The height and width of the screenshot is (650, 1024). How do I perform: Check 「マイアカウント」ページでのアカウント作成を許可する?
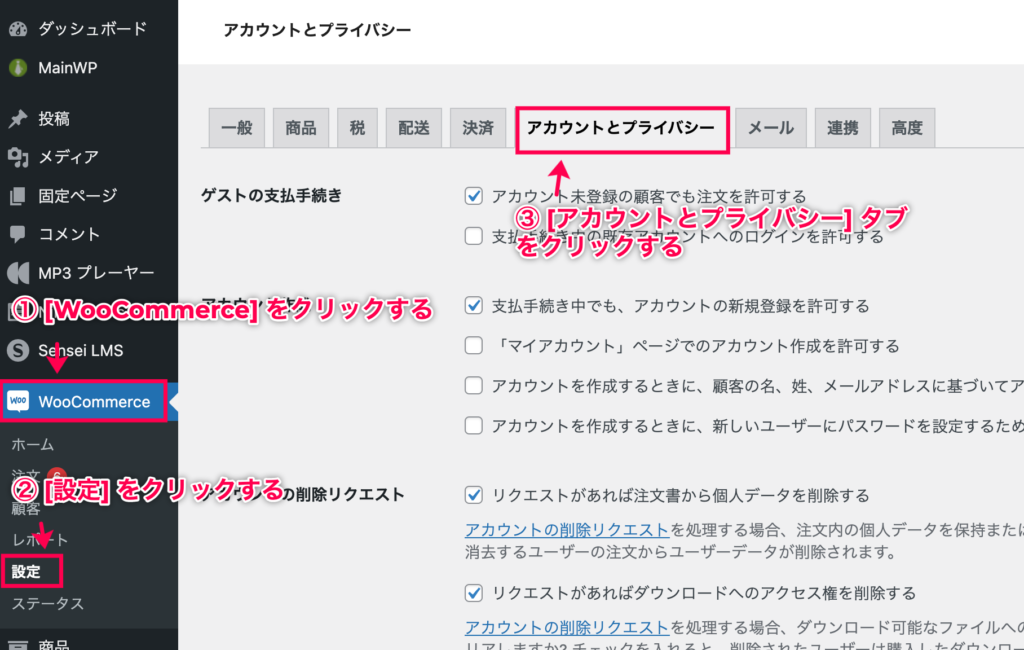(x=473, y=346)
